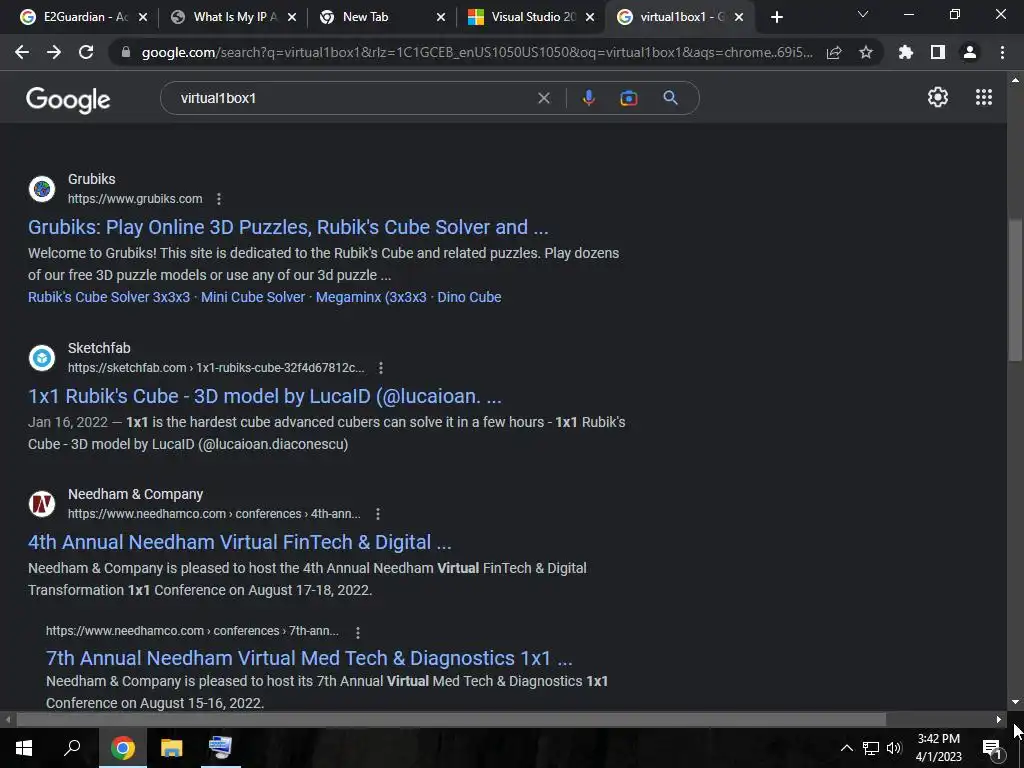
Task: Open more options for Needham 4th Annual result
Action: point(377,514)
